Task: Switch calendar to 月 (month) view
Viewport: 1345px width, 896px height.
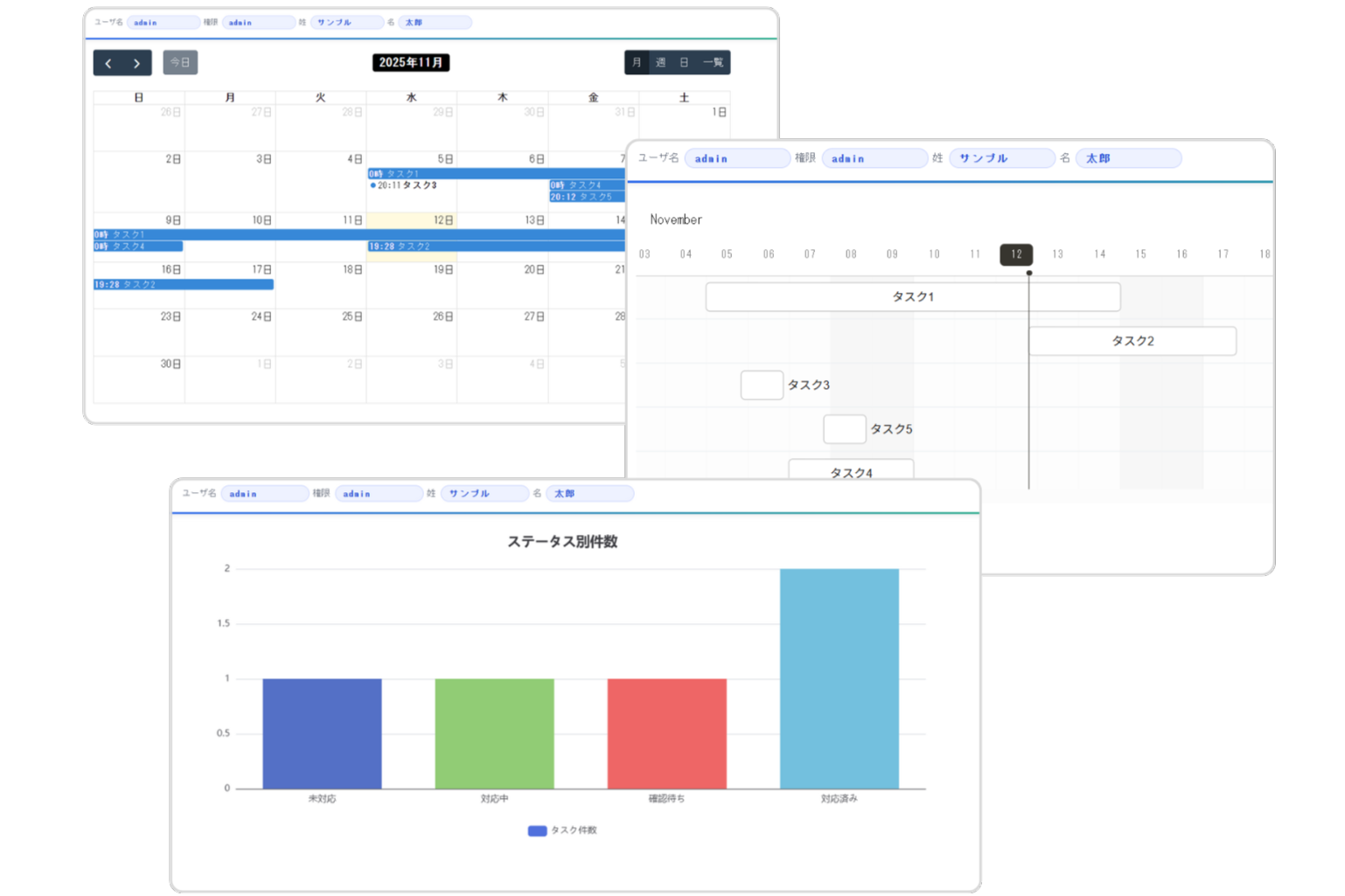Action: pyautogui.click(x=637, y=63)
